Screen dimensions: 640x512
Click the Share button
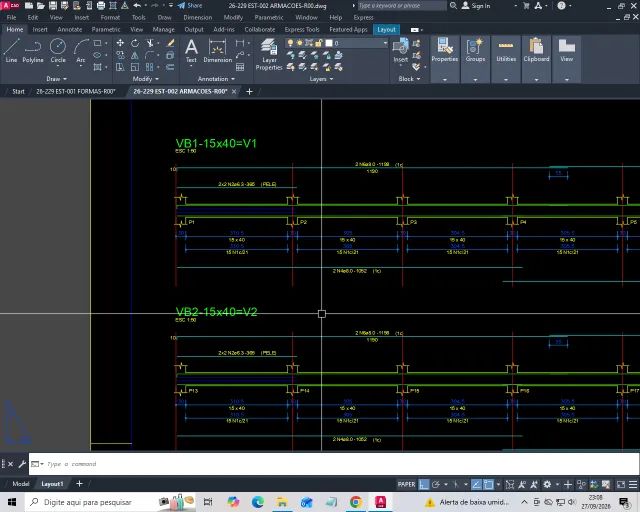tap(190, 6)
